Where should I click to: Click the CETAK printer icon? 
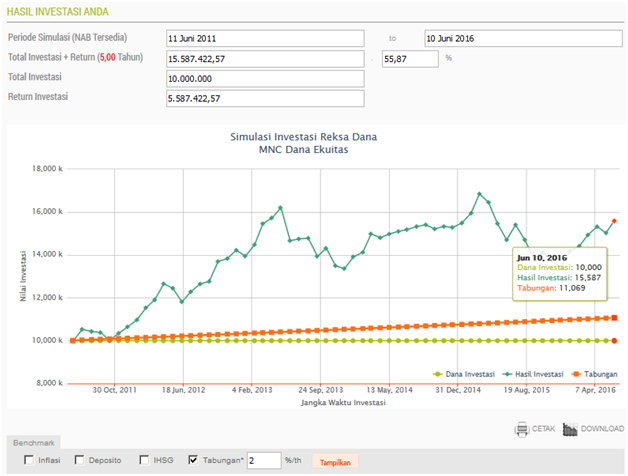tap(521, 429)
